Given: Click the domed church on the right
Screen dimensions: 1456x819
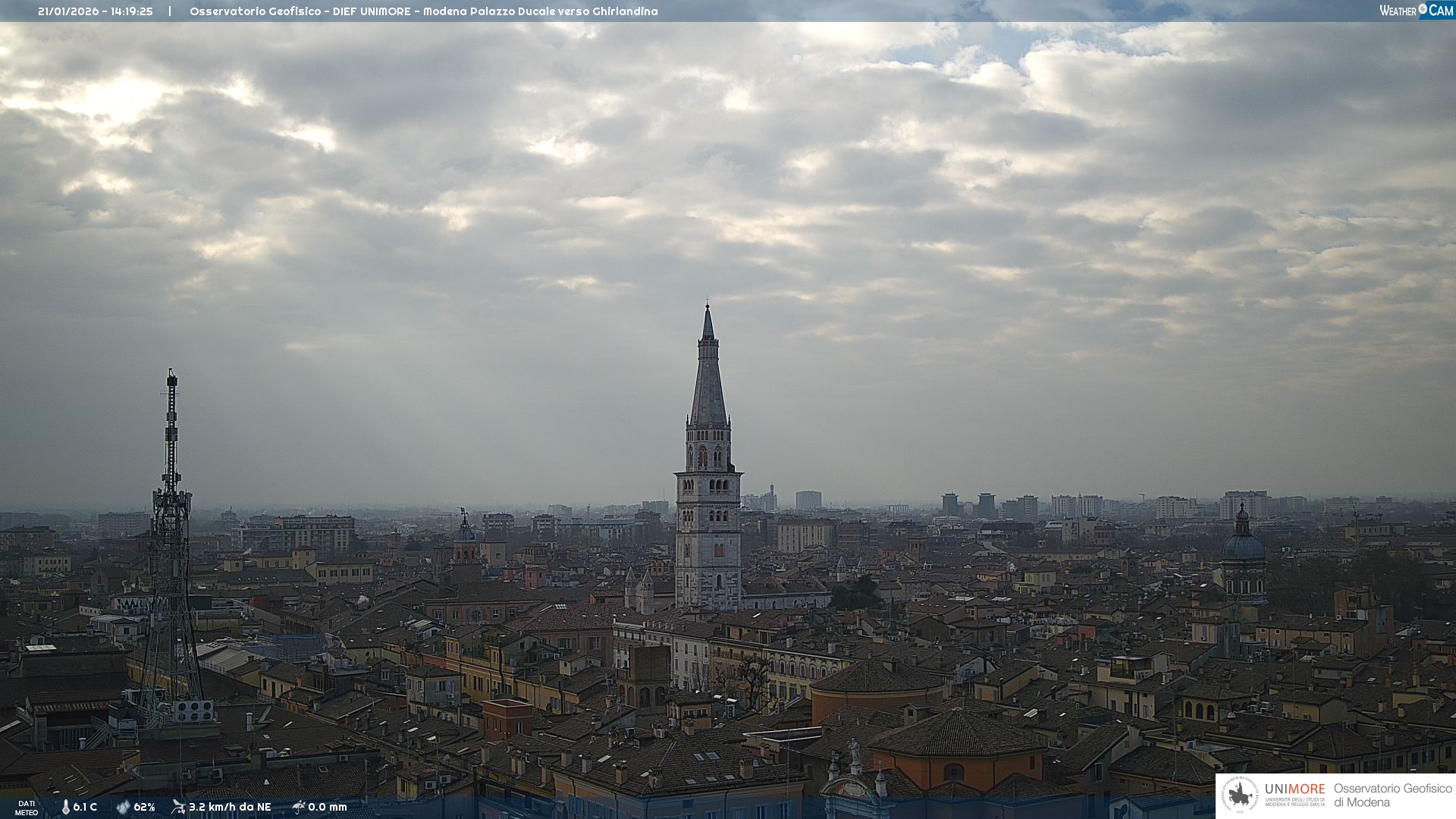Looking at the screenshot, I should (x=1243, y=550).
